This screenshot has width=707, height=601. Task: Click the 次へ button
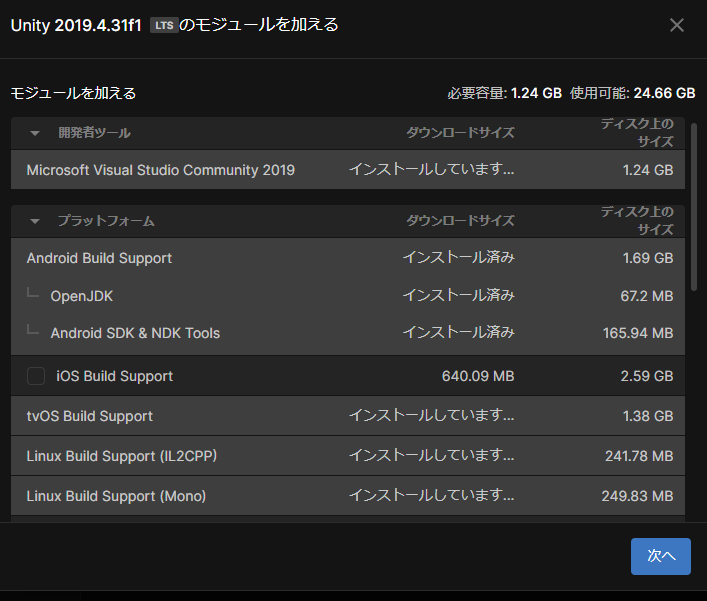(x=661, y=556)
